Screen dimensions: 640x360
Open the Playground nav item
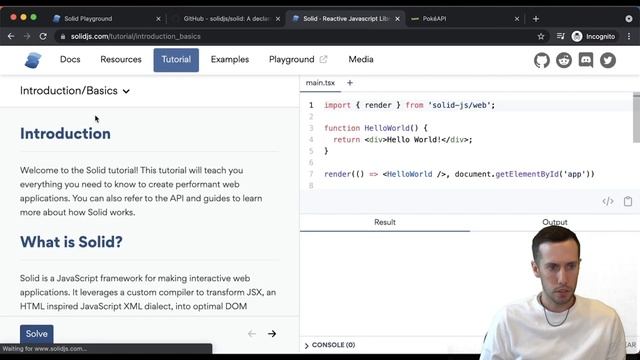[x=292, y=60]
